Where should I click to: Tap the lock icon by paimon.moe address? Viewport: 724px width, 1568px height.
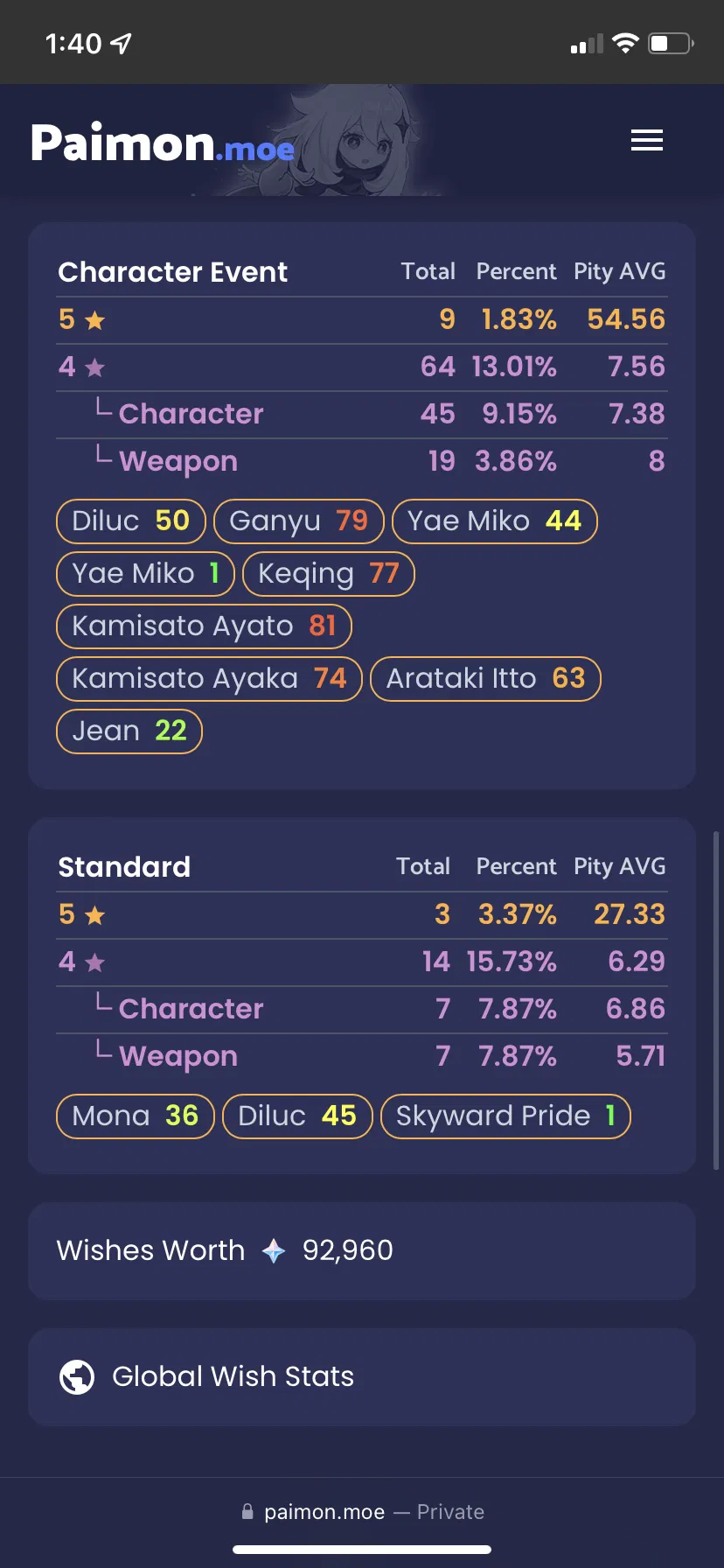tap(247, 1511)
